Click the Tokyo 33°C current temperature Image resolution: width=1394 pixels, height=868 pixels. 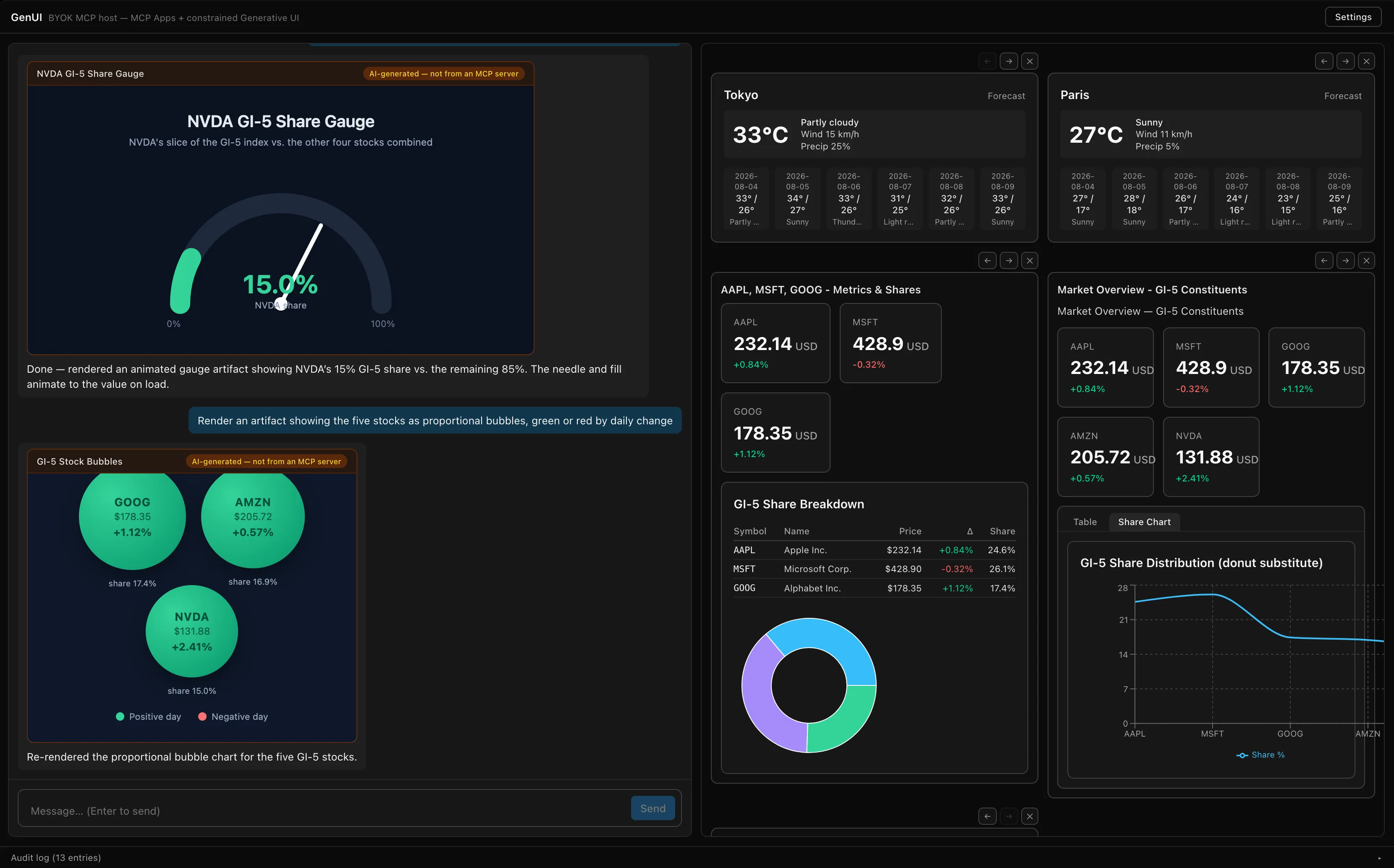[x=760, y=135]
